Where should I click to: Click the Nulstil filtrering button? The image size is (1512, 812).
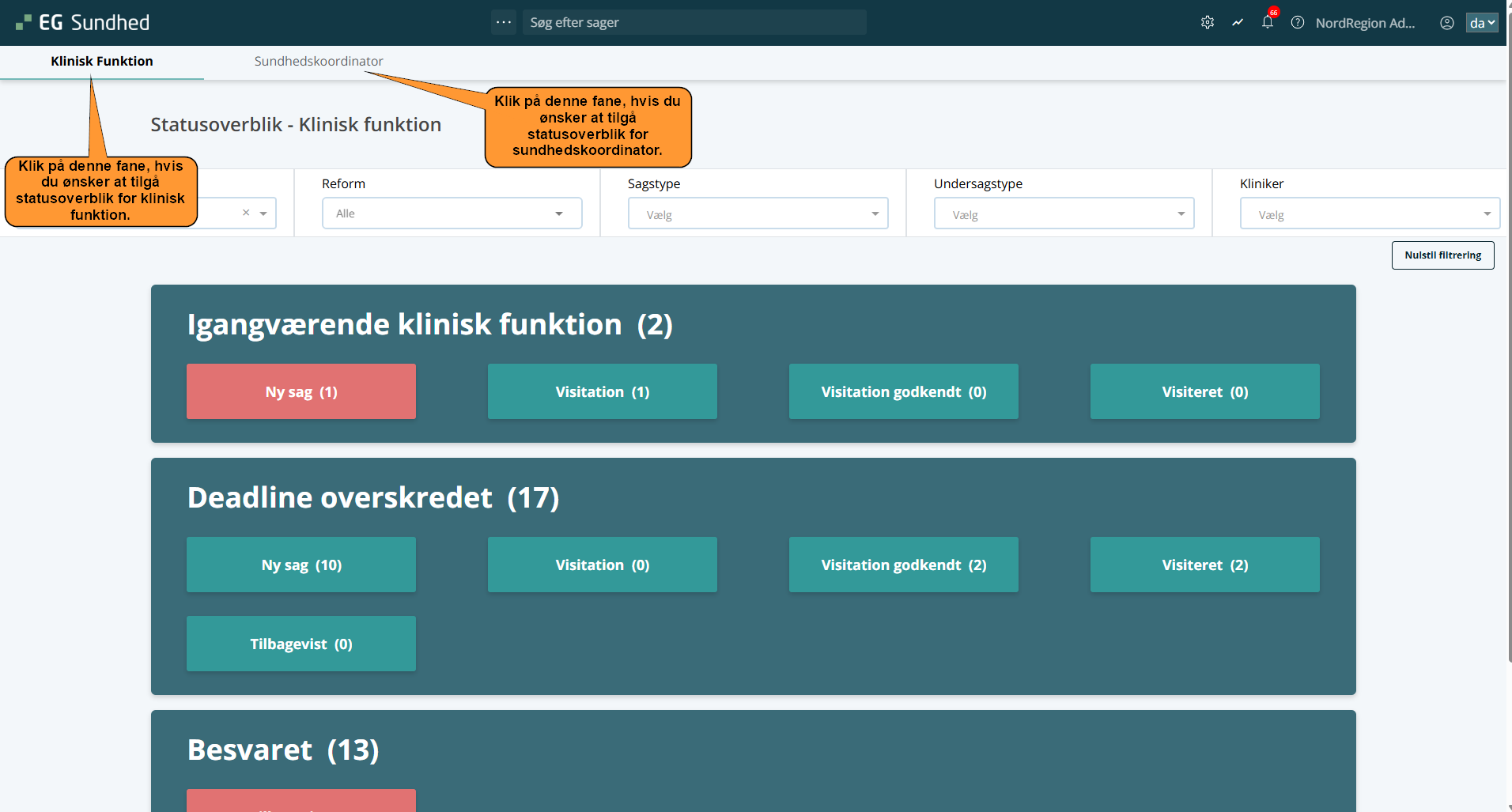pos(1442,255)
